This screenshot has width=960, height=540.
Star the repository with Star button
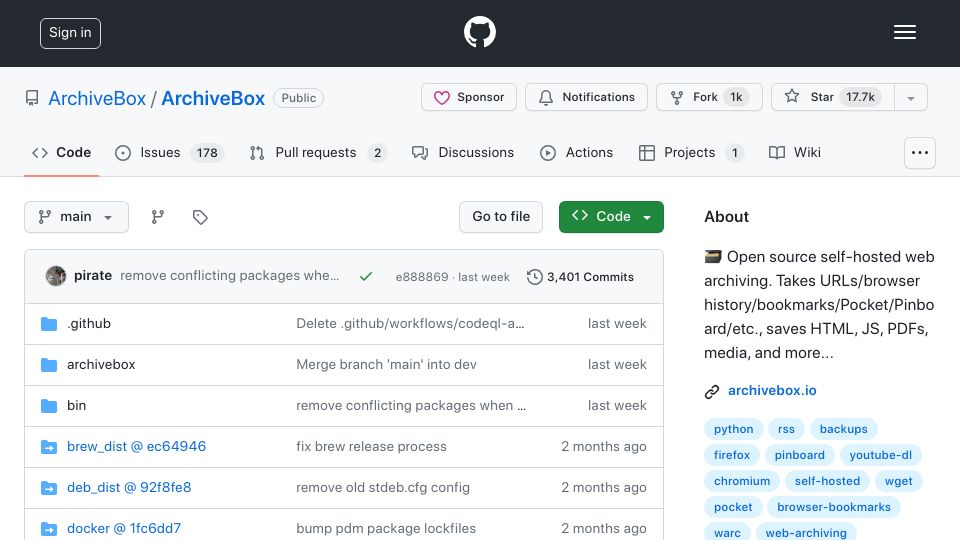[833, 97]
